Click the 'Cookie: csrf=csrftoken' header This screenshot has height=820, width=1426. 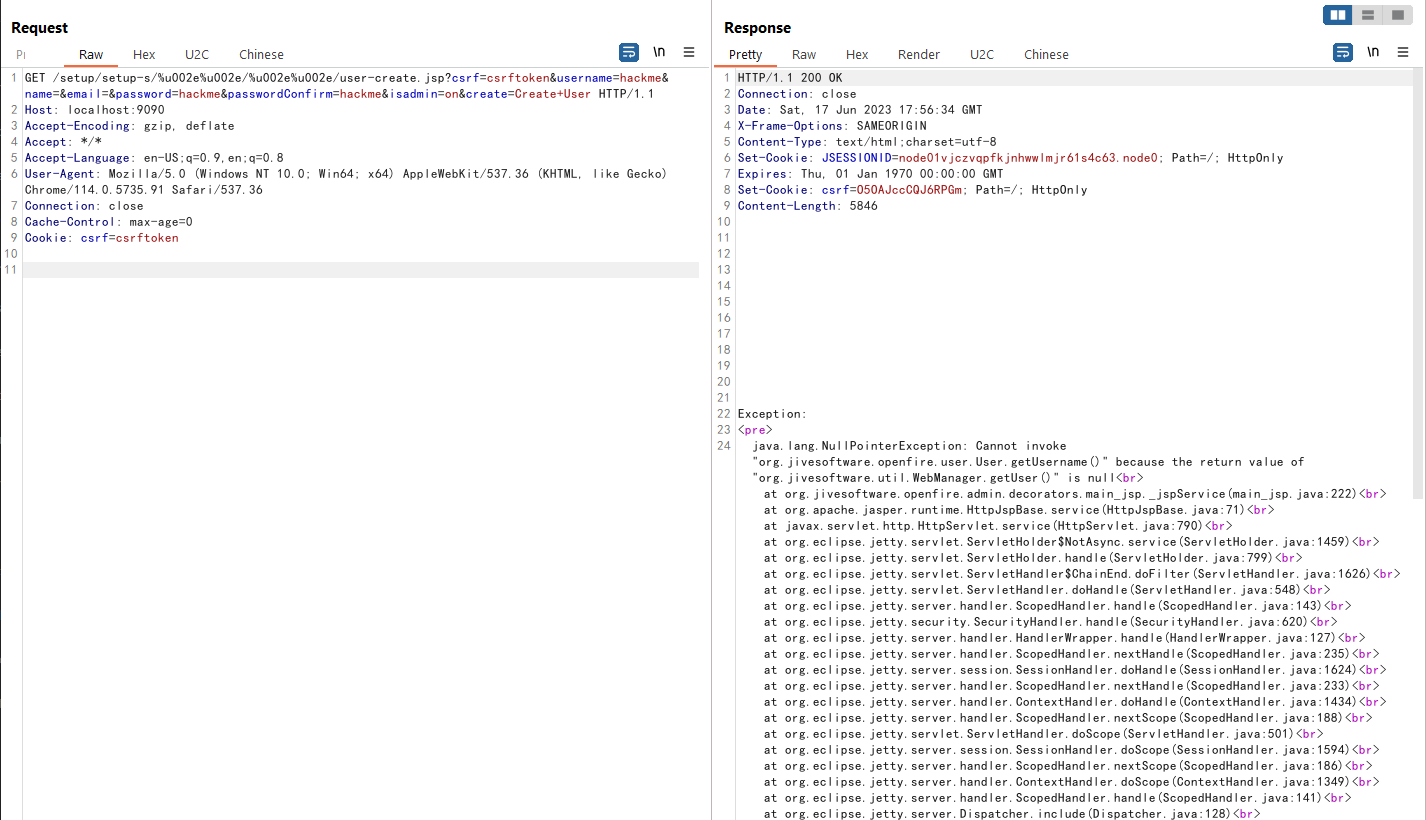(x=102, y=238)
